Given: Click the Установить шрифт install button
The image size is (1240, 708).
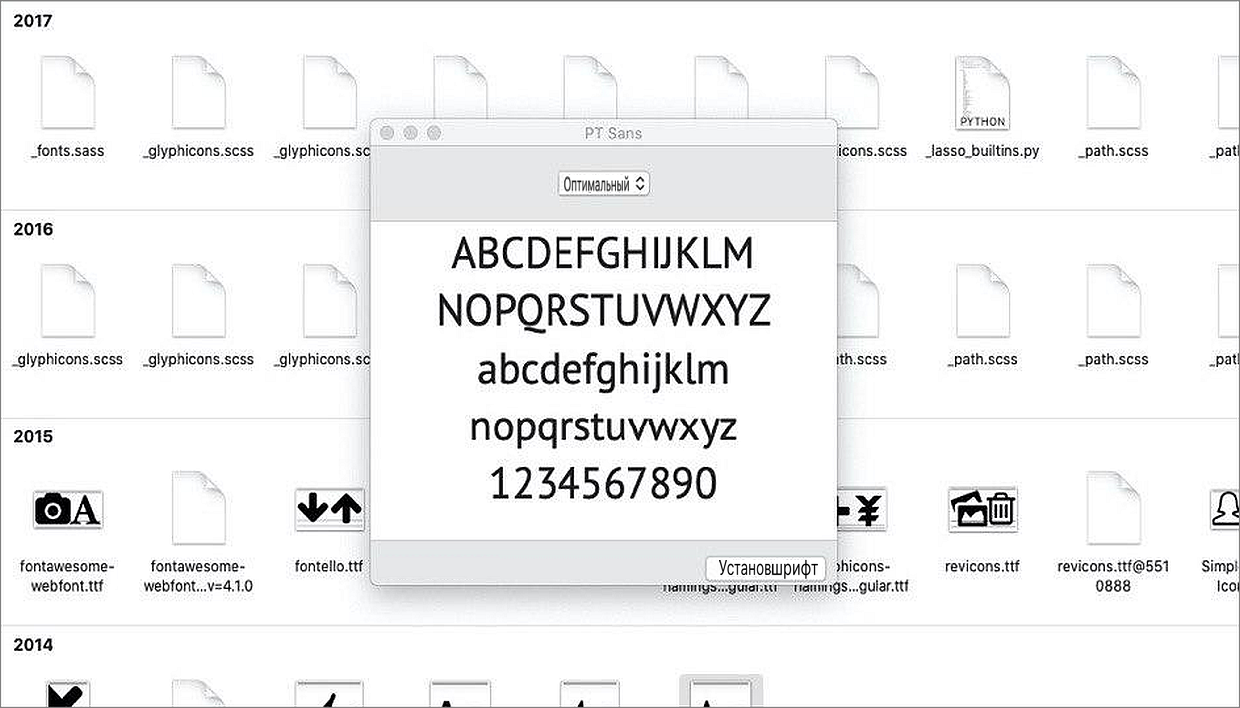Looking at the screenshot, I should coord(767,568).
